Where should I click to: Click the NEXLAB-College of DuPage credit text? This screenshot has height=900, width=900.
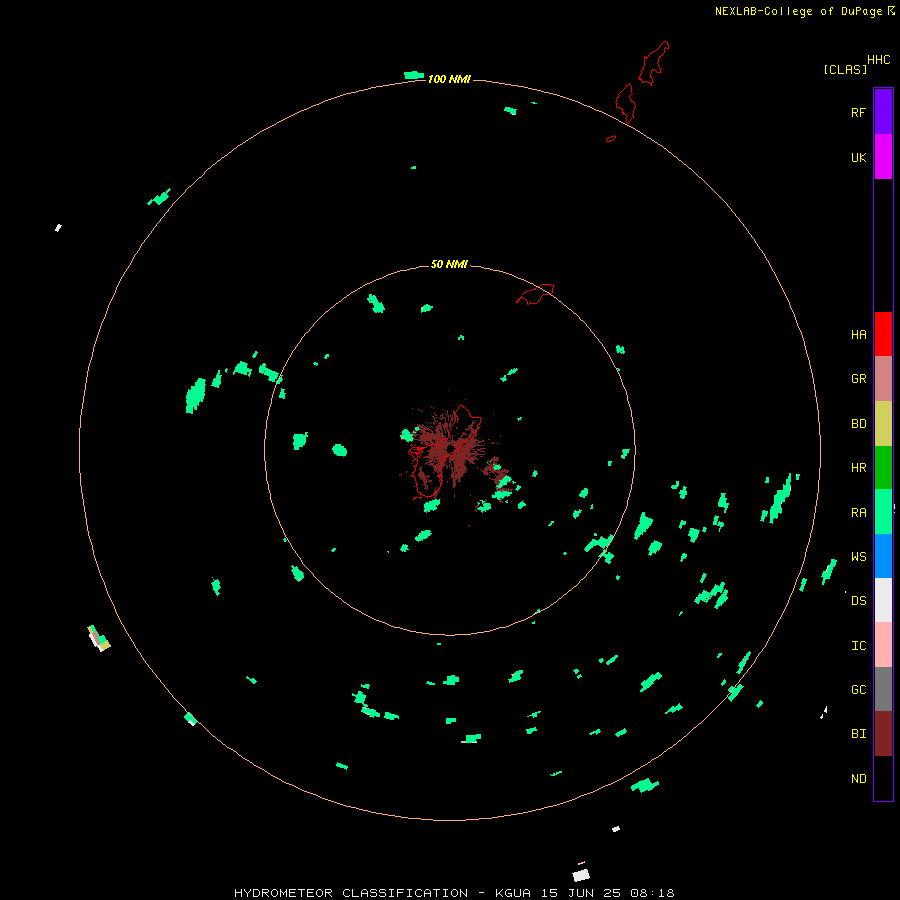[x=798, y=11]
